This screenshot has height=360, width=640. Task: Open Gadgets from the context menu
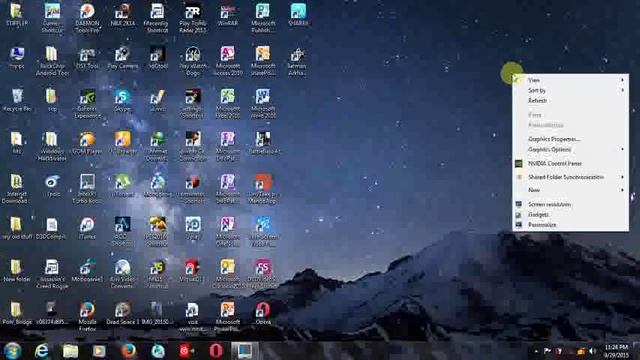pyautogui.click(x=571, y=214)
